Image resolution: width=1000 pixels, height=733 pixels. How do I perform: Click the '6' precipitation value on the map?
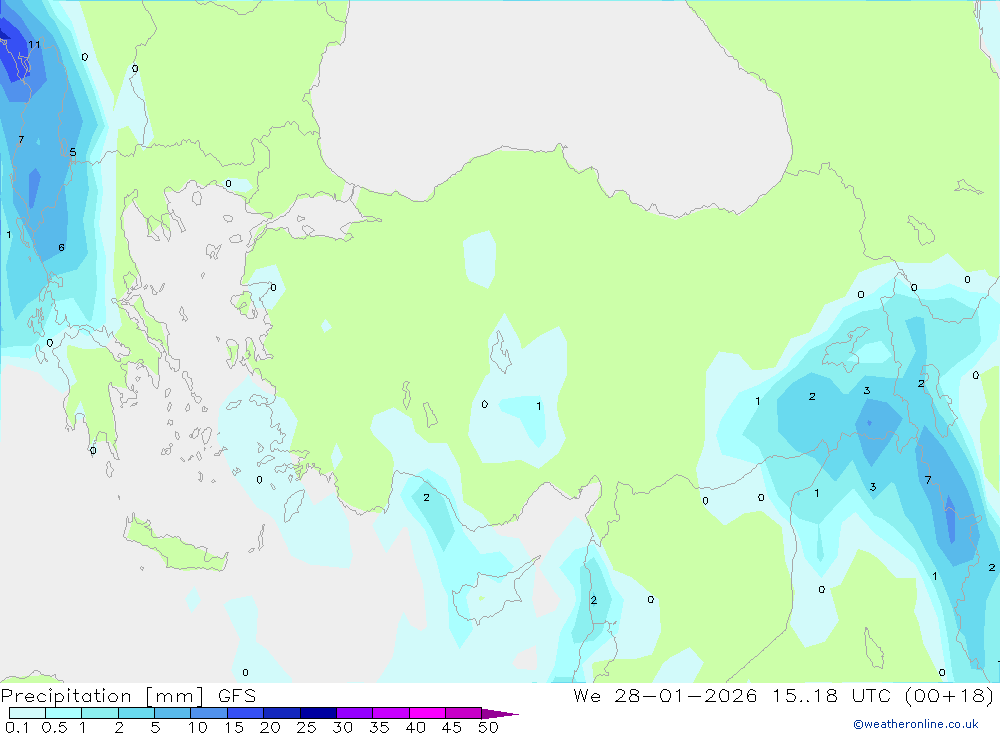point(61,248)
